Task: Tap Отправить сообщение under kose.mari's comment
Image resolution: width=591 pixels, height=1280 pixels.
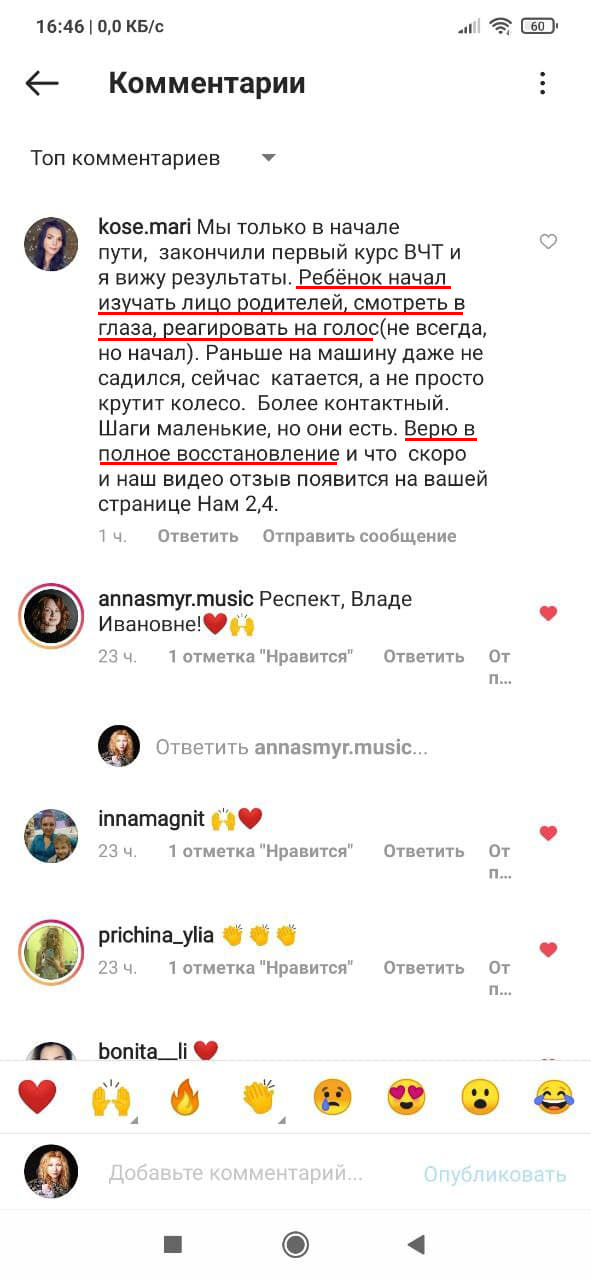Action: 359,536
